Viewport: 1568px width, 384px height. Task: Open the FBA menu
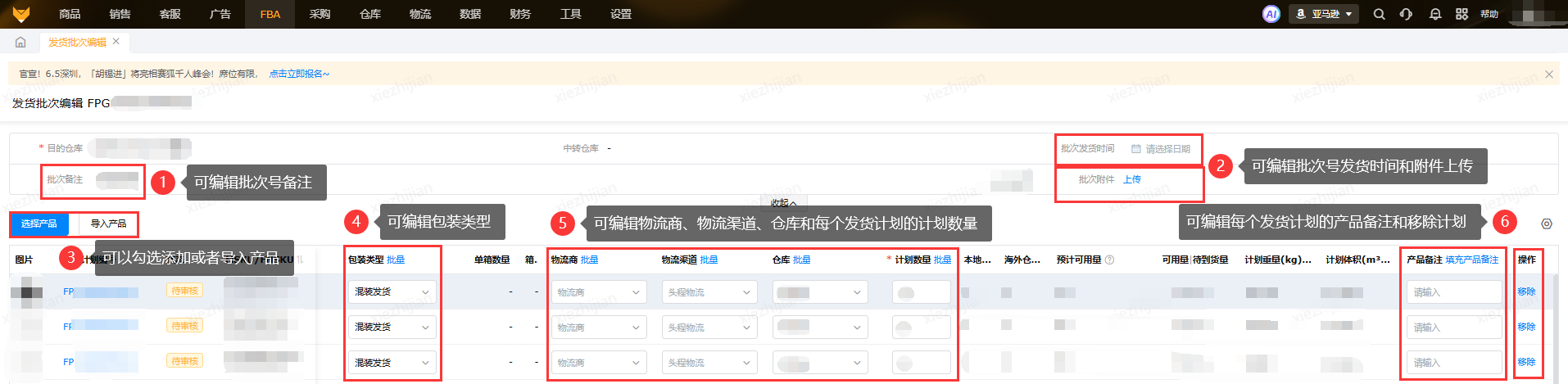click(270, 14)
